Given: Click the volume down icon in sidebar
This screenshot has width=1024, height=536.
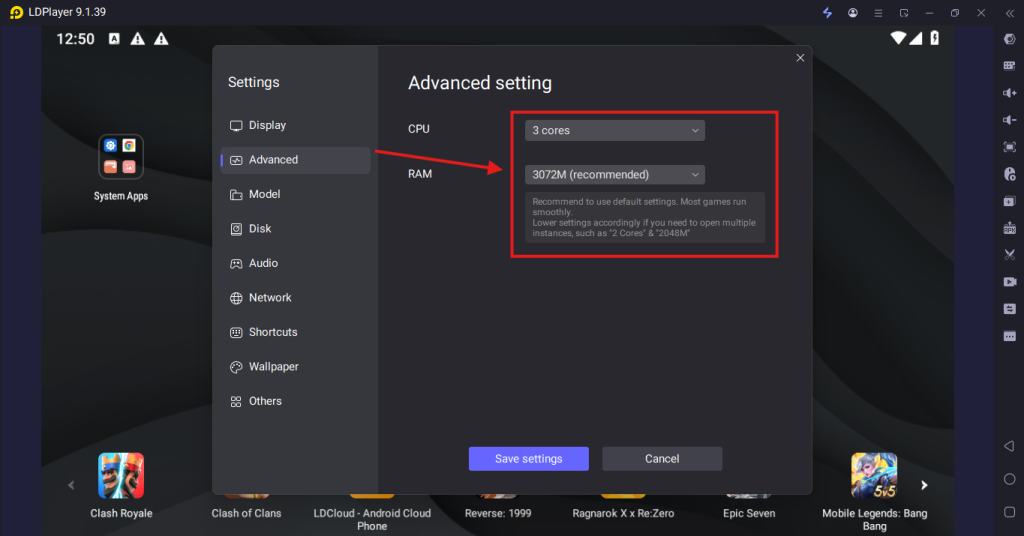Looking at the screenshot, I should (1009, 120).
